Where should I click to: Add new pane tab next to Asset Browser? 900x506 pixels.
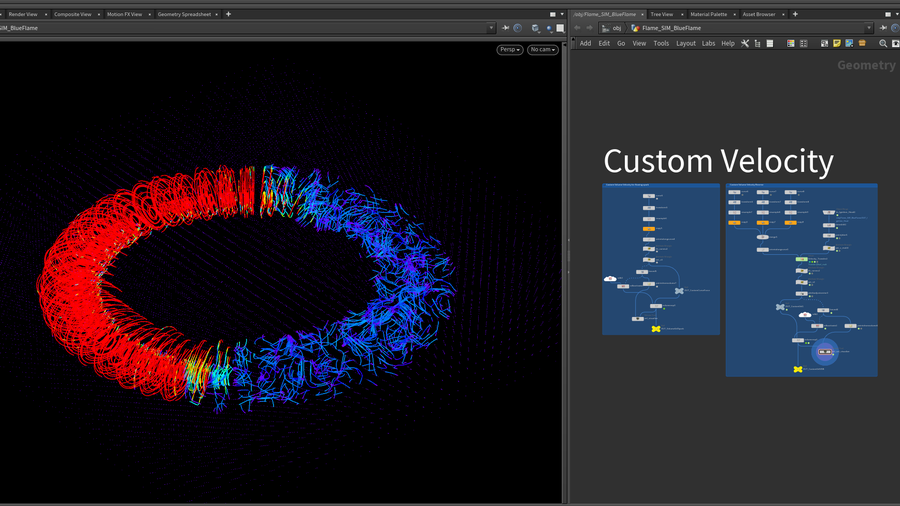point(795,14)
